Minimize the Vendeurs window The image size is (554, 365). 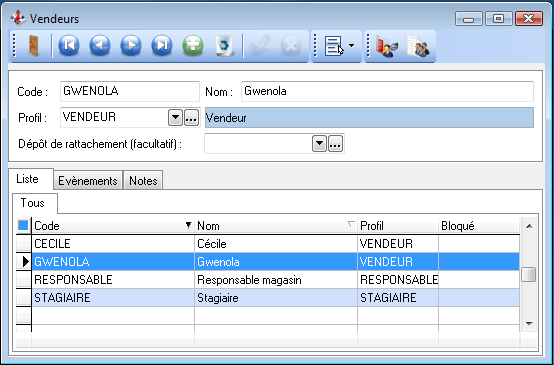click(x=468, y=19)
